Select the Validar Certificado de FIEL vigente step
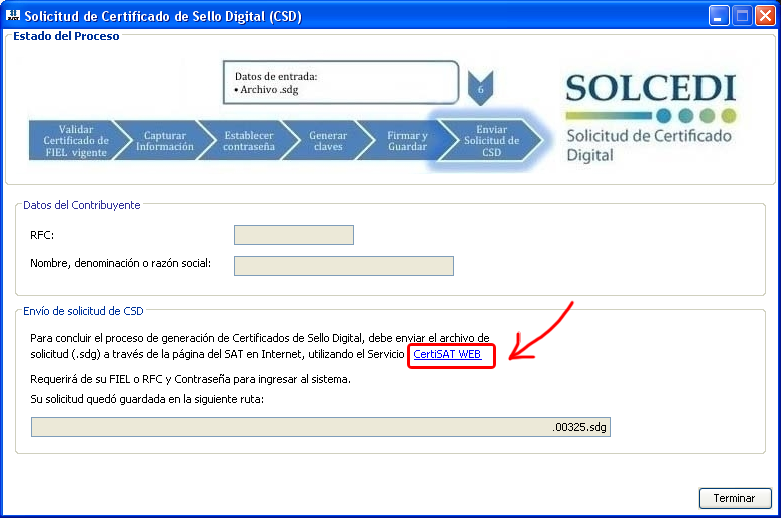The height and width of the screenshot is (518, 781). [71, 141]
